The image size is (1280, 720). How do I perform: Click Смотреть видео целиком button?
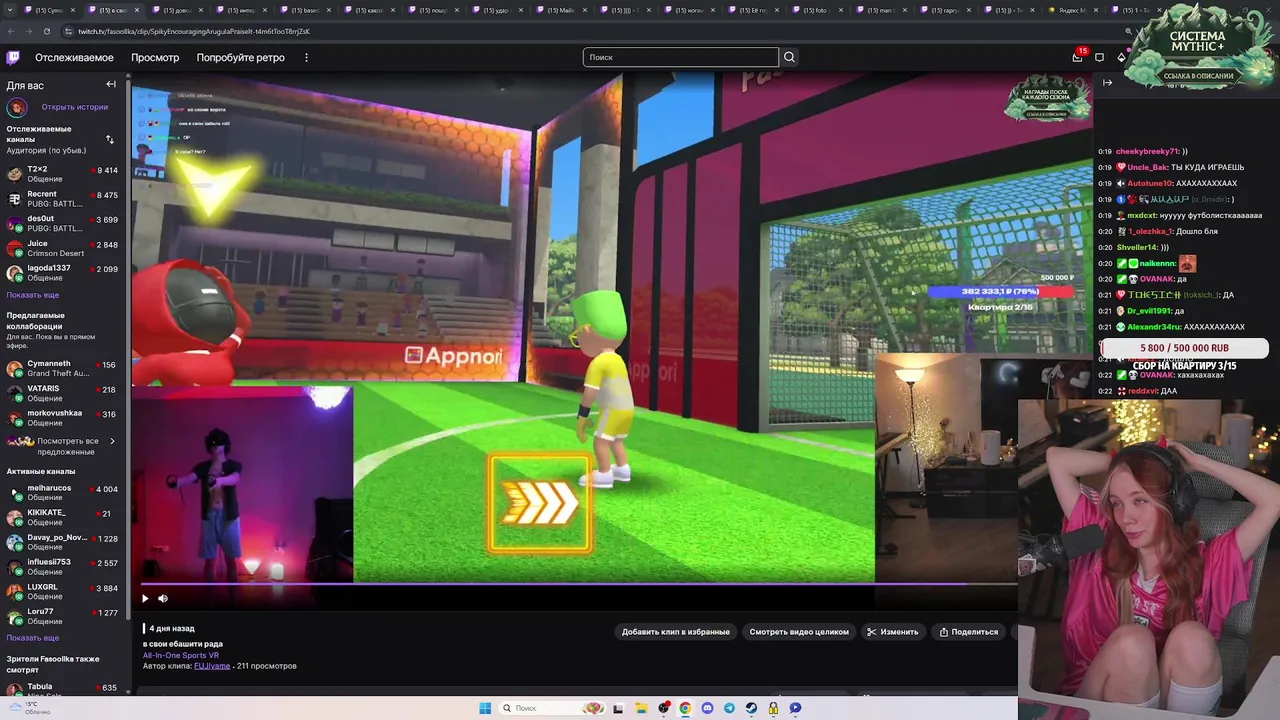(799, 632)
